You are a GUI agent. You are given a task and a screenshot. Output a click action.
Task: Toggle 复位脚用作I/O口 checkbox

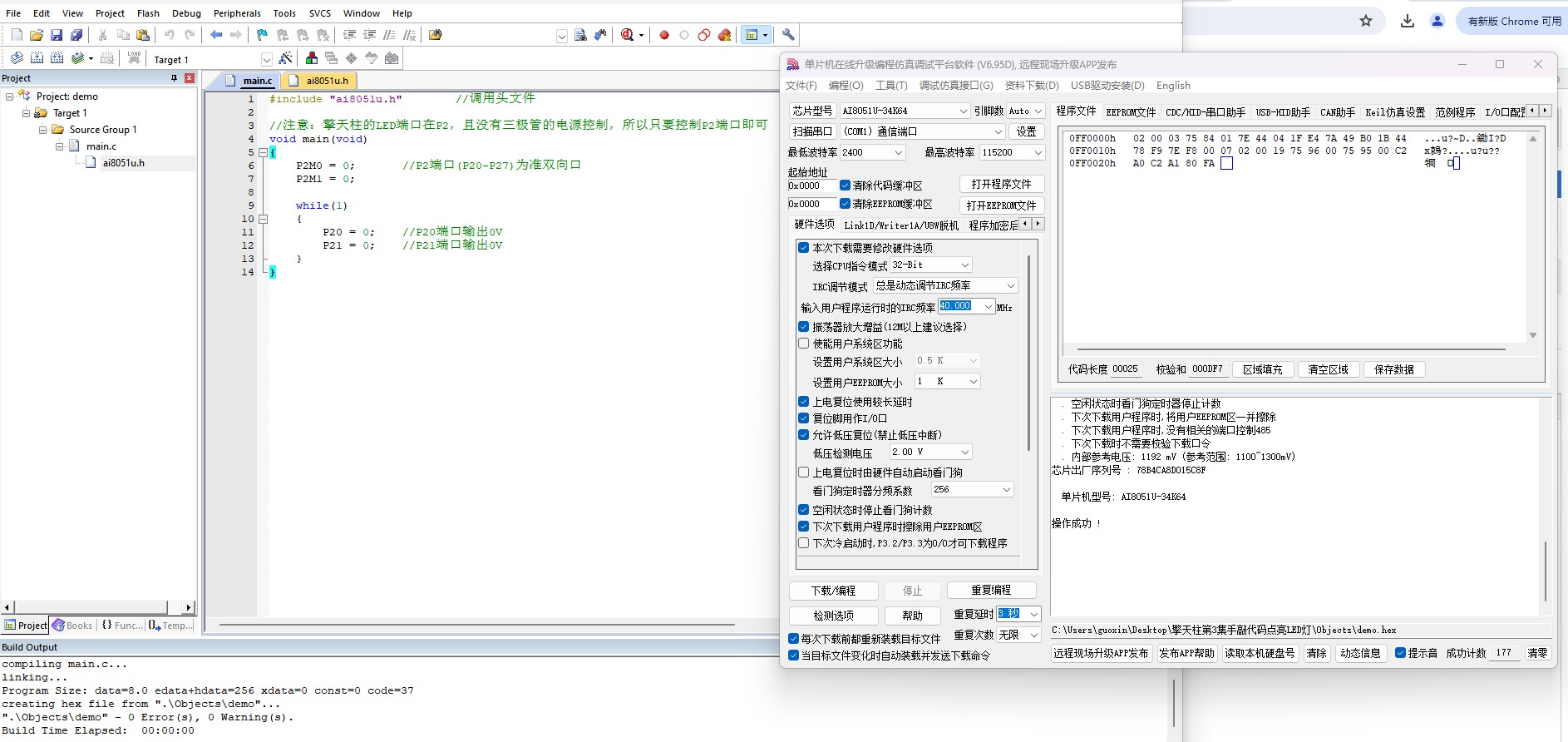pyautogui.click(x=804, y=418)
